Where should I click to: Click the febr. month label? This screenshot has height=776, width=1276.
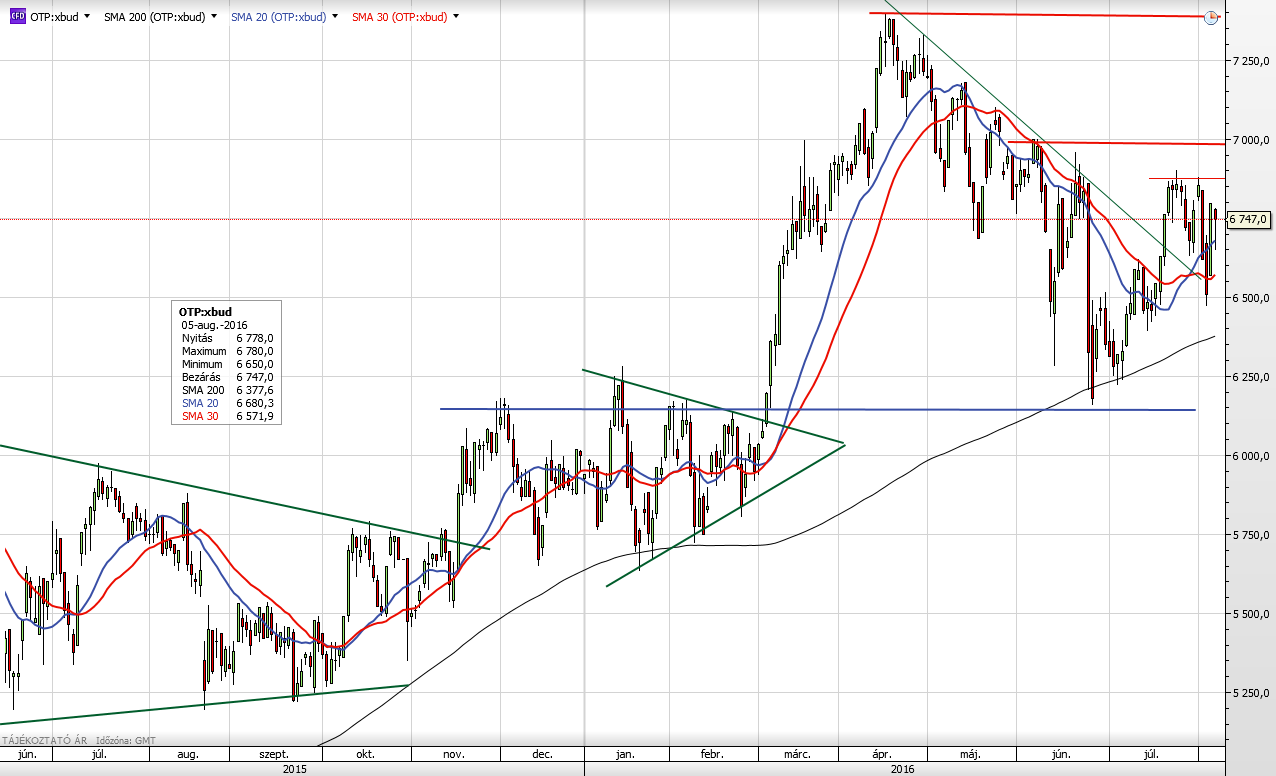[712, 754]
